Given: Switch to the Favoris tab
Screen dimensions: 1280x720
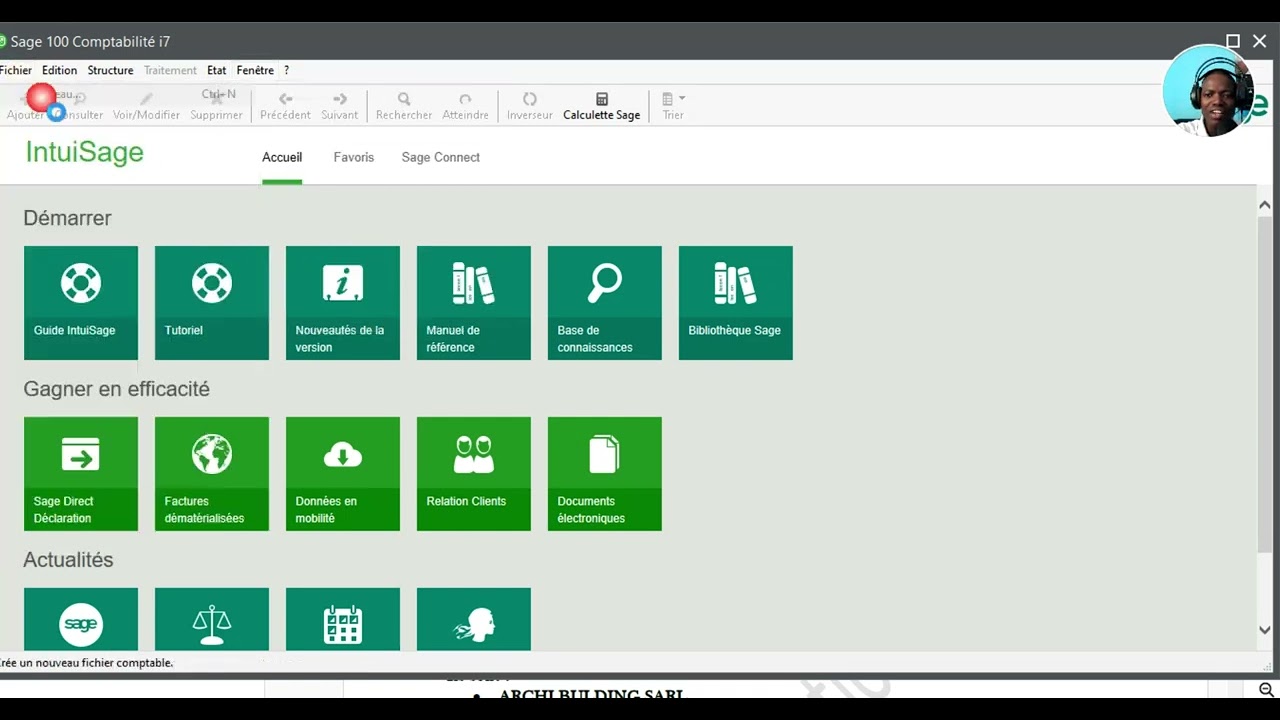Looking at the screenshot, I should (x=354, y=157).
